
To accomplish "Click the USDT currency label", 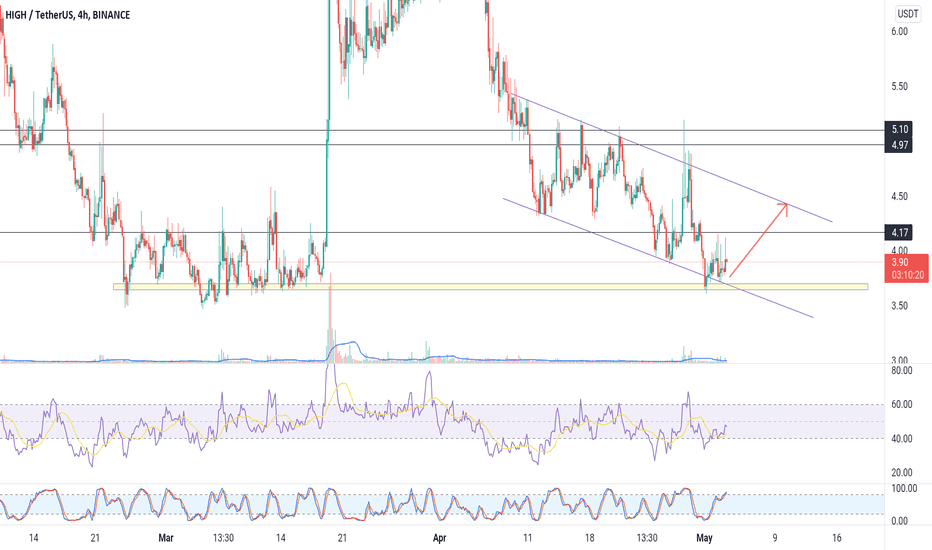I will tap(908, 14).
